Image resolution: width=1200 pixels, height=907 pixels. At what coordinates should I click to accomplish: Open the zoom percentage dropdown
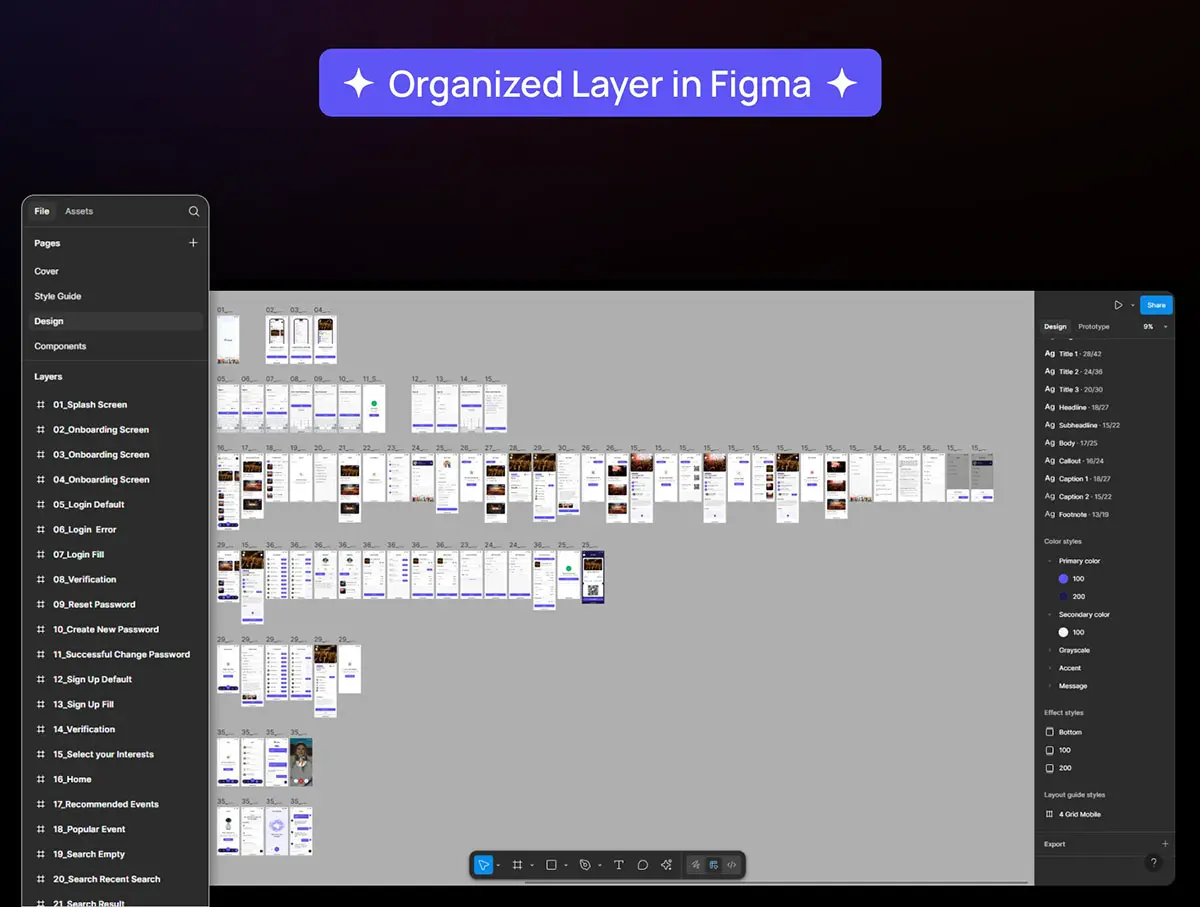pos(1155,327)
